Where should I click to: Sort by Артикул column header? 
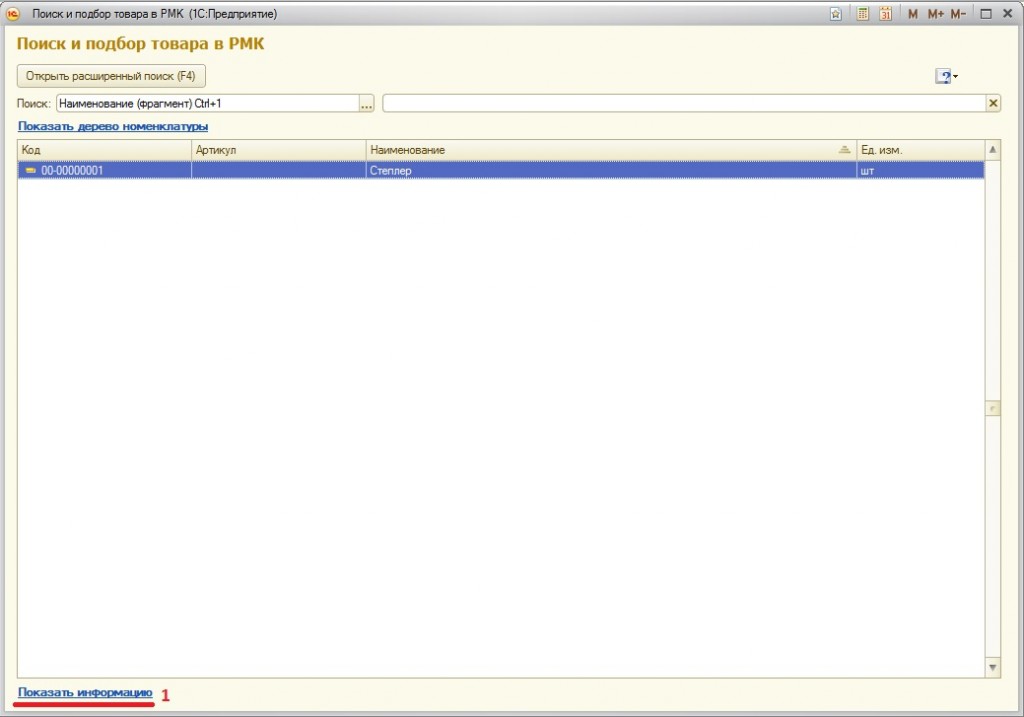[279, 150]
